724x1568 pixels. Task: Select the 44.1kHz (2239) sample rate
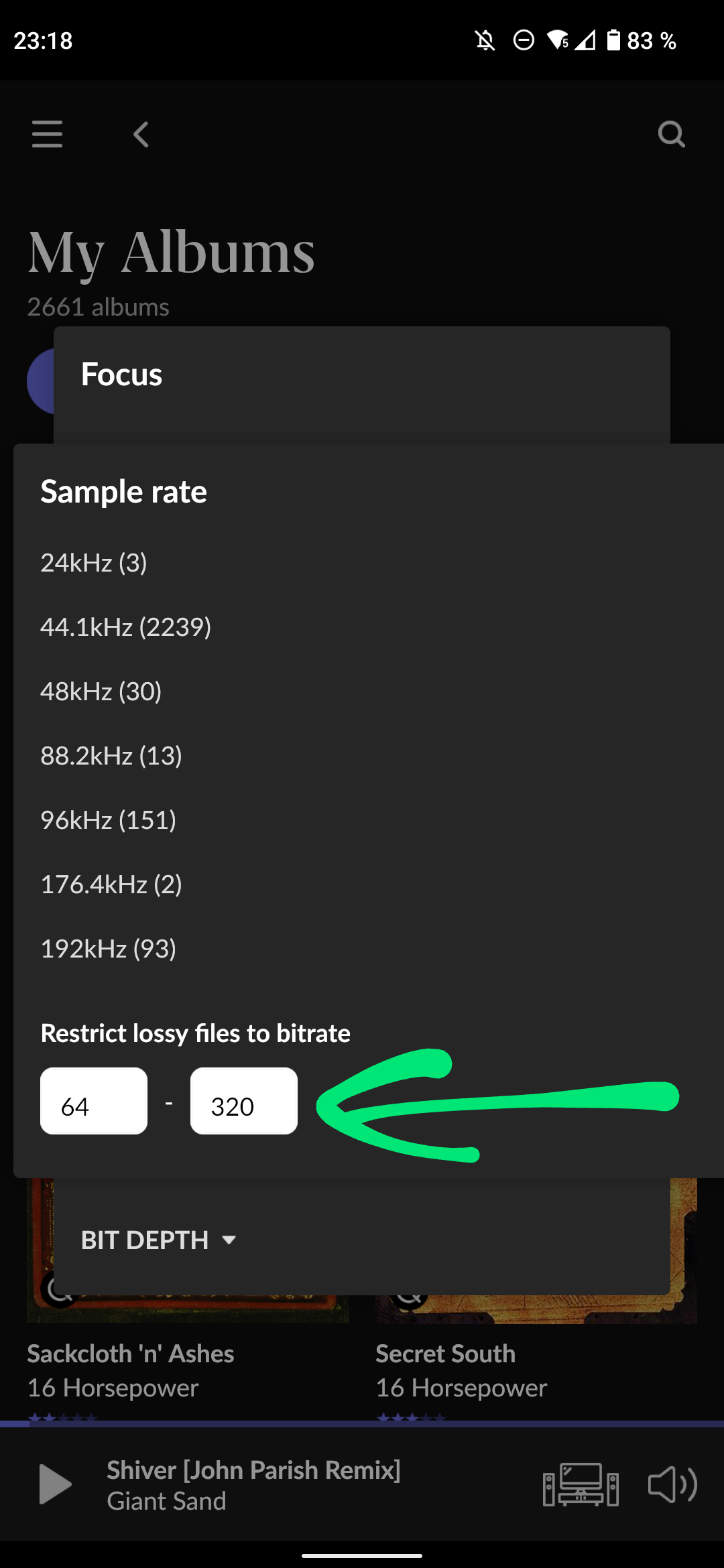[x=126, y=627]
